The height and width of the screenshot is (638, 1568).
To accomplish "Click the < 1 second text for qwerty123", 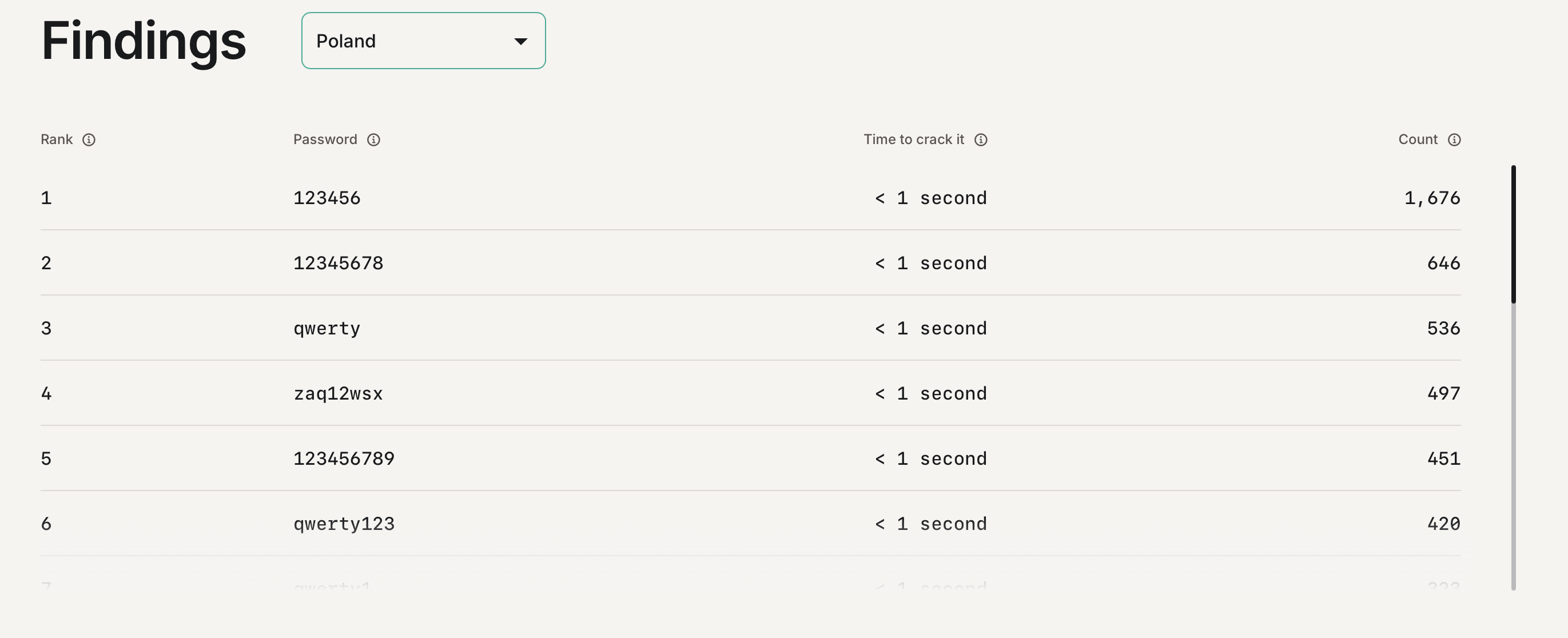I will click(931, 524).
